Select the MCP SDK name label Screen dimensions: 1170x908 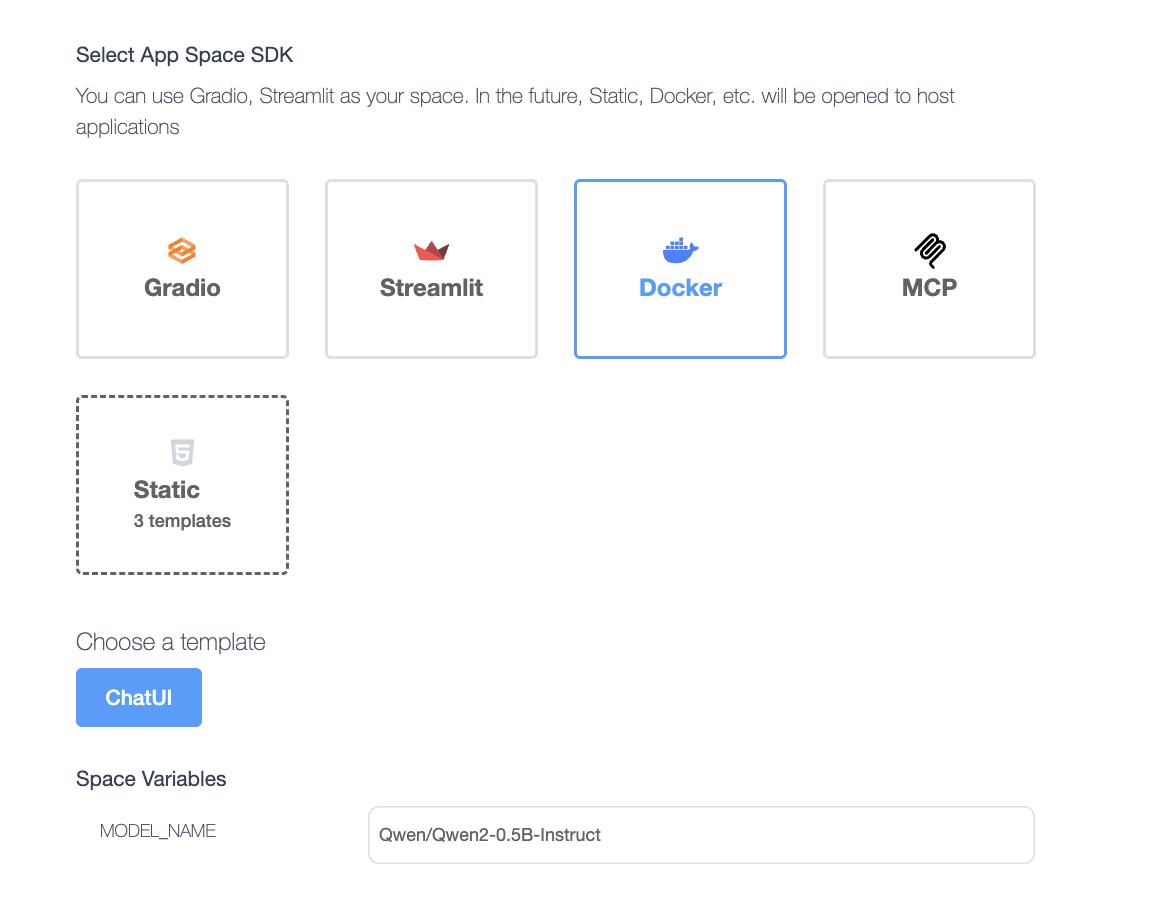(x=929, y=288)
